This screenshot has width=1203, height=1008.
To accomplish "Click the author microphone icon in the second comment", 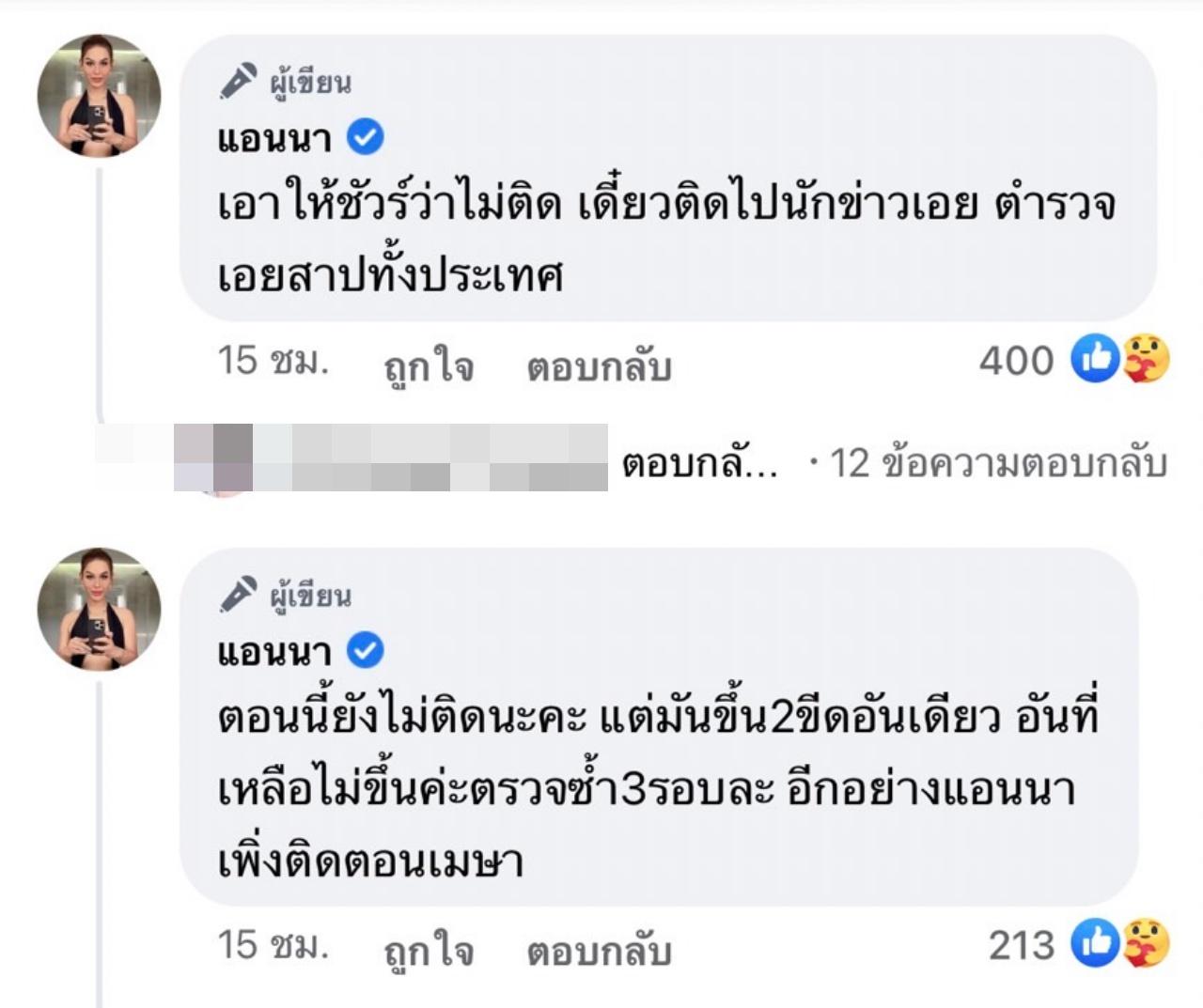I will point(238,594).
